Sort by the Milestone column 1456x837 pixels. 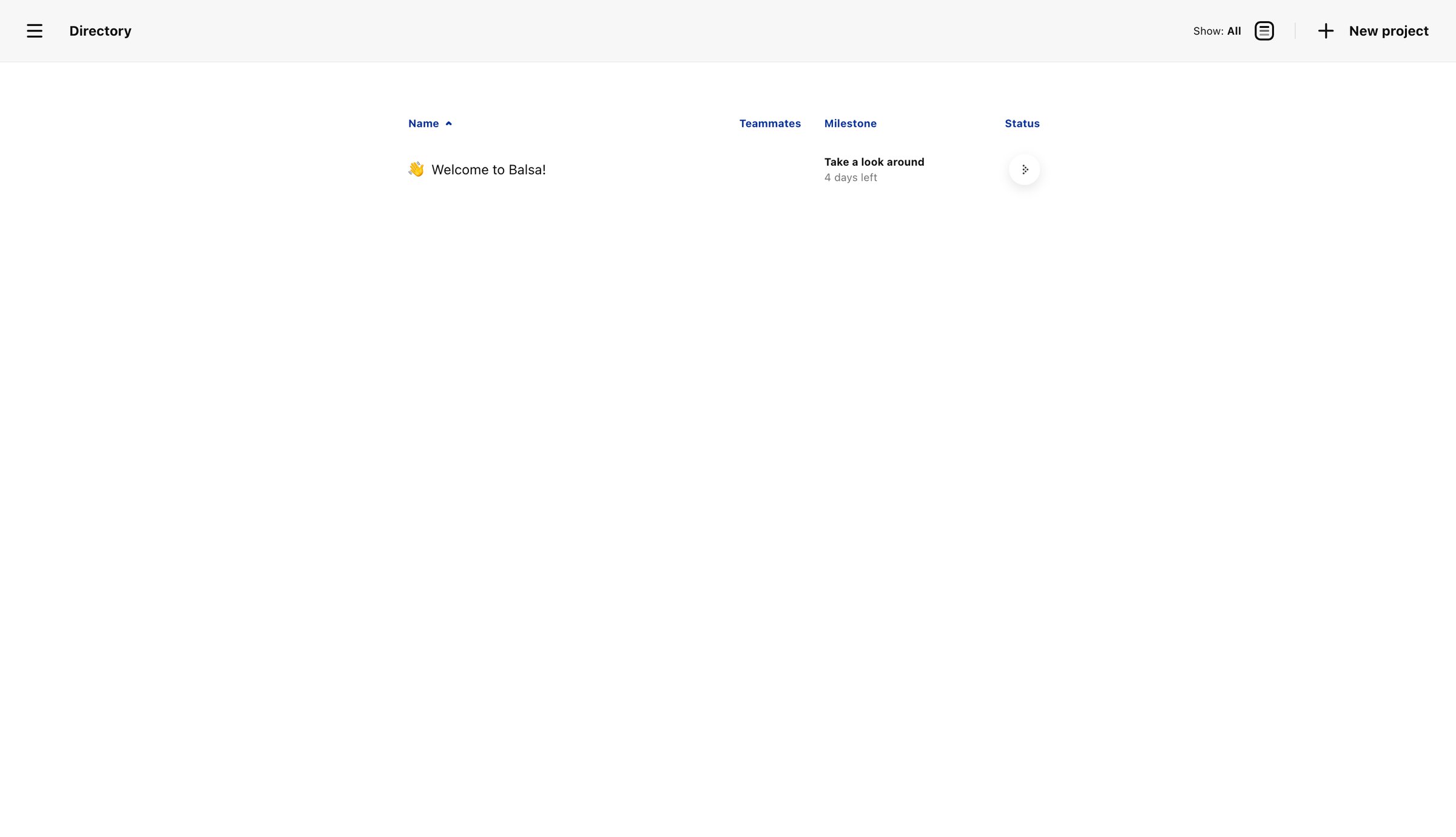coord(850,123)
